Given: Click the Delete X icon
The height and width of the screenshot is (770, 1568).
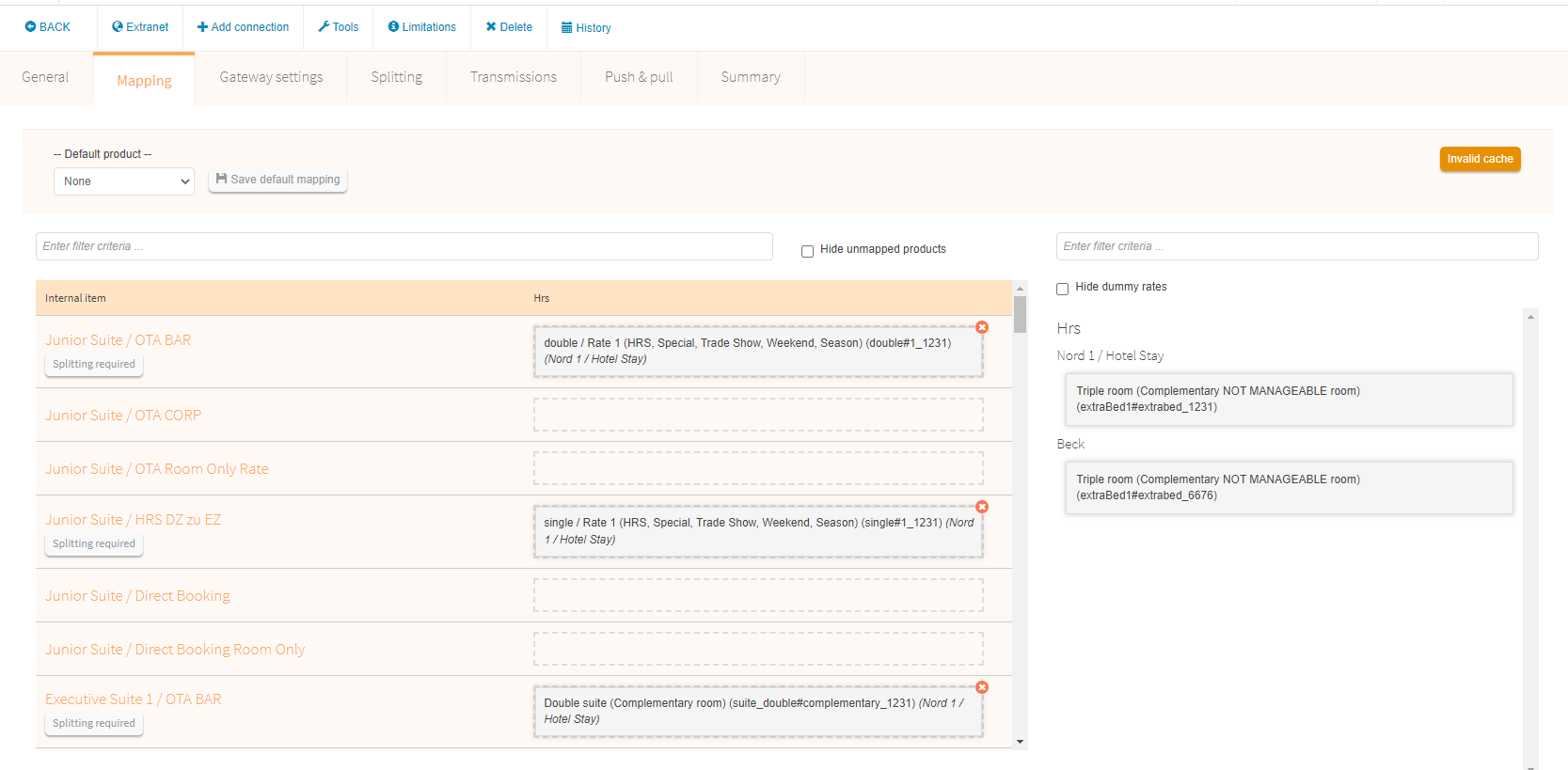Looking at the screenshot, I should tap(491, 27).
